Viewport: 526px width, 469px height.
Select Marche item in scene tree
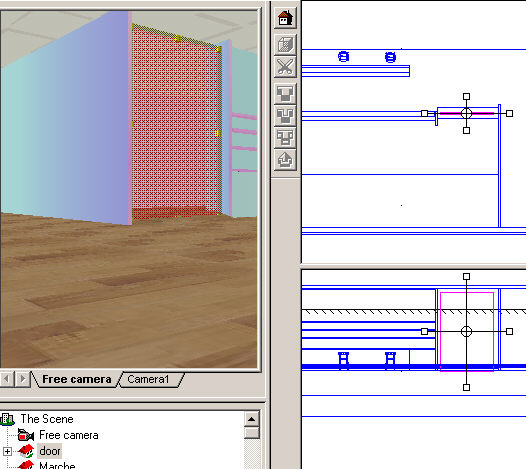click(57, 465)
